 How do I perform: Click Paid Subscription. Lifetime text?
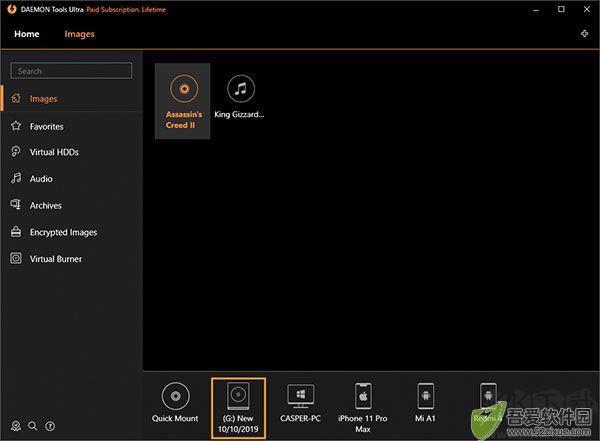pyautogui.click(x=126, y=10)
